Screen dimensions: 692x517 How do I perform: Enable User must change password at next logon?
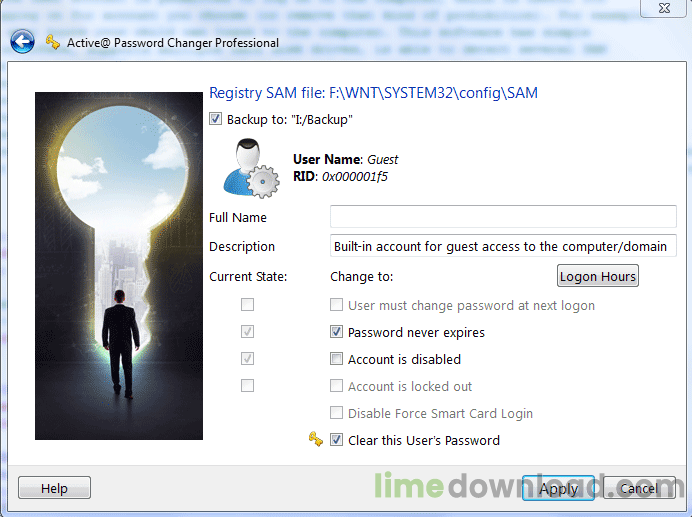pyautogui.click(x=336, y=305)
